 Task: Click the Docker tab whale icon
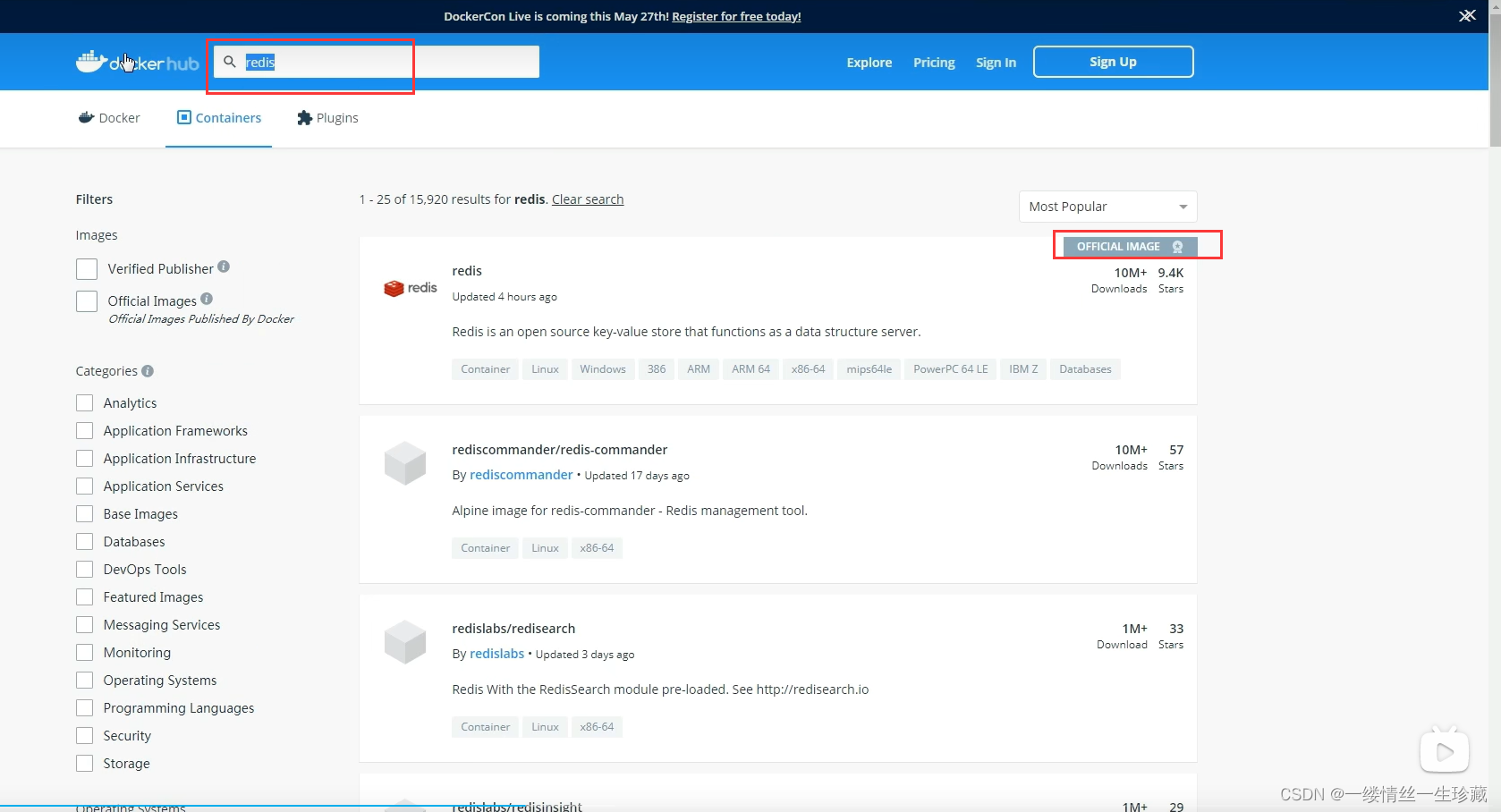click(x=86, y=117)
